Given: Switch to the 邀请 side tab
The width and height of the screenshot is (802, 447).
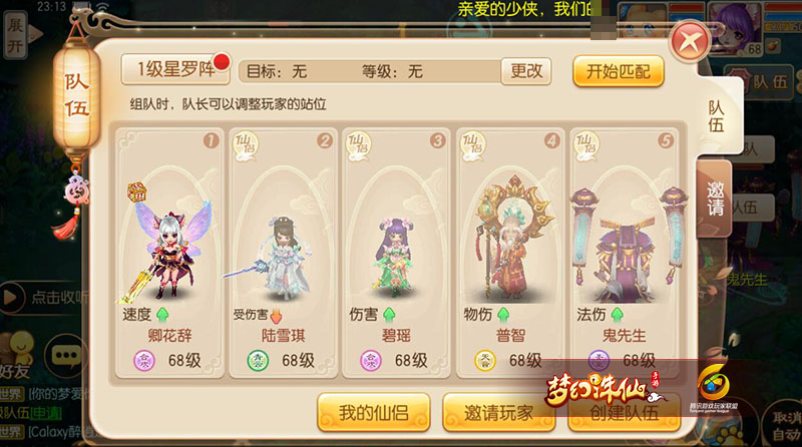Looking at the screenshot, I should [x=715, y=198].
